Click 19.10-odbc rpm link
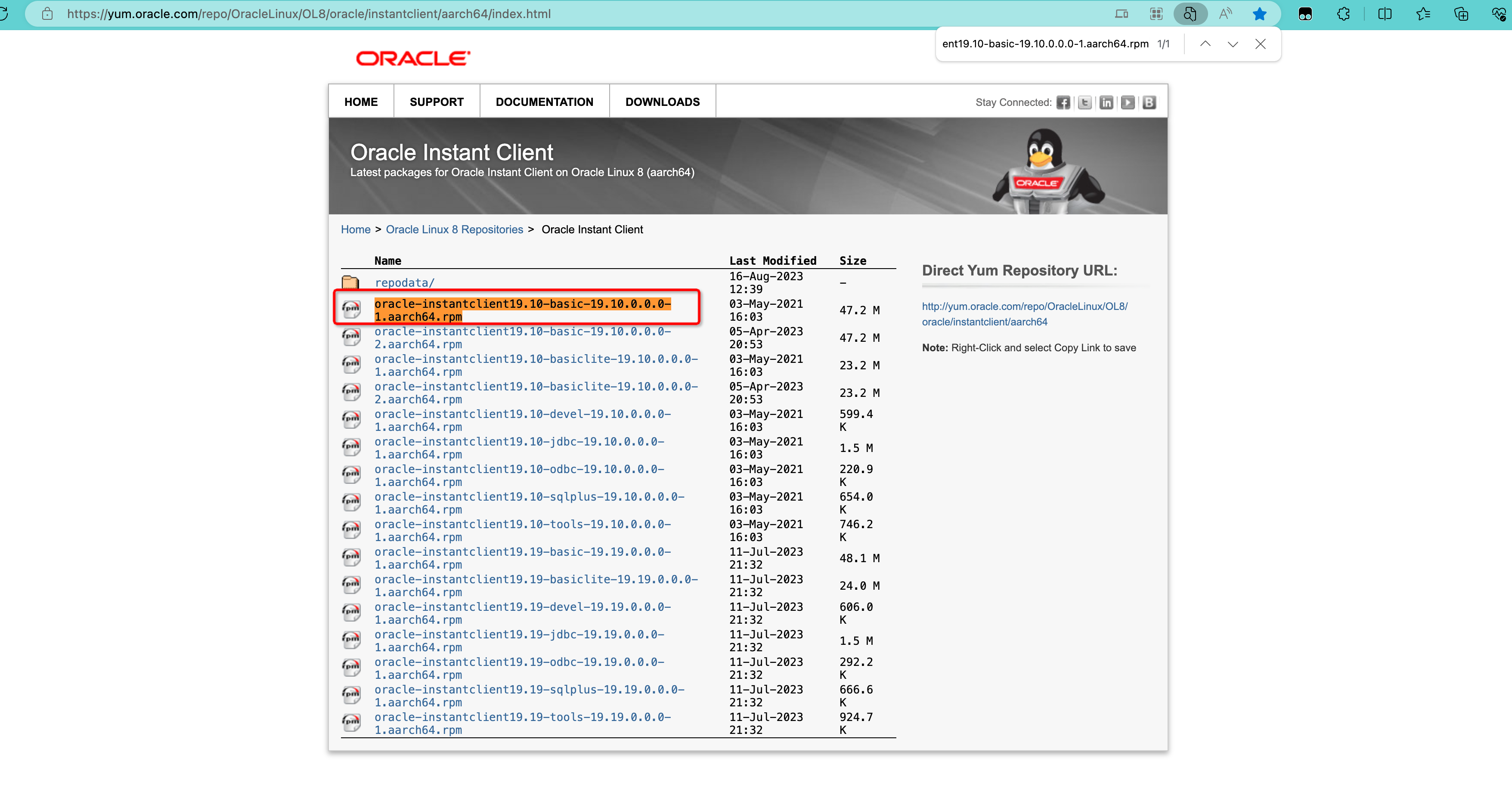 pyautogui.click(x=520, y=476)
